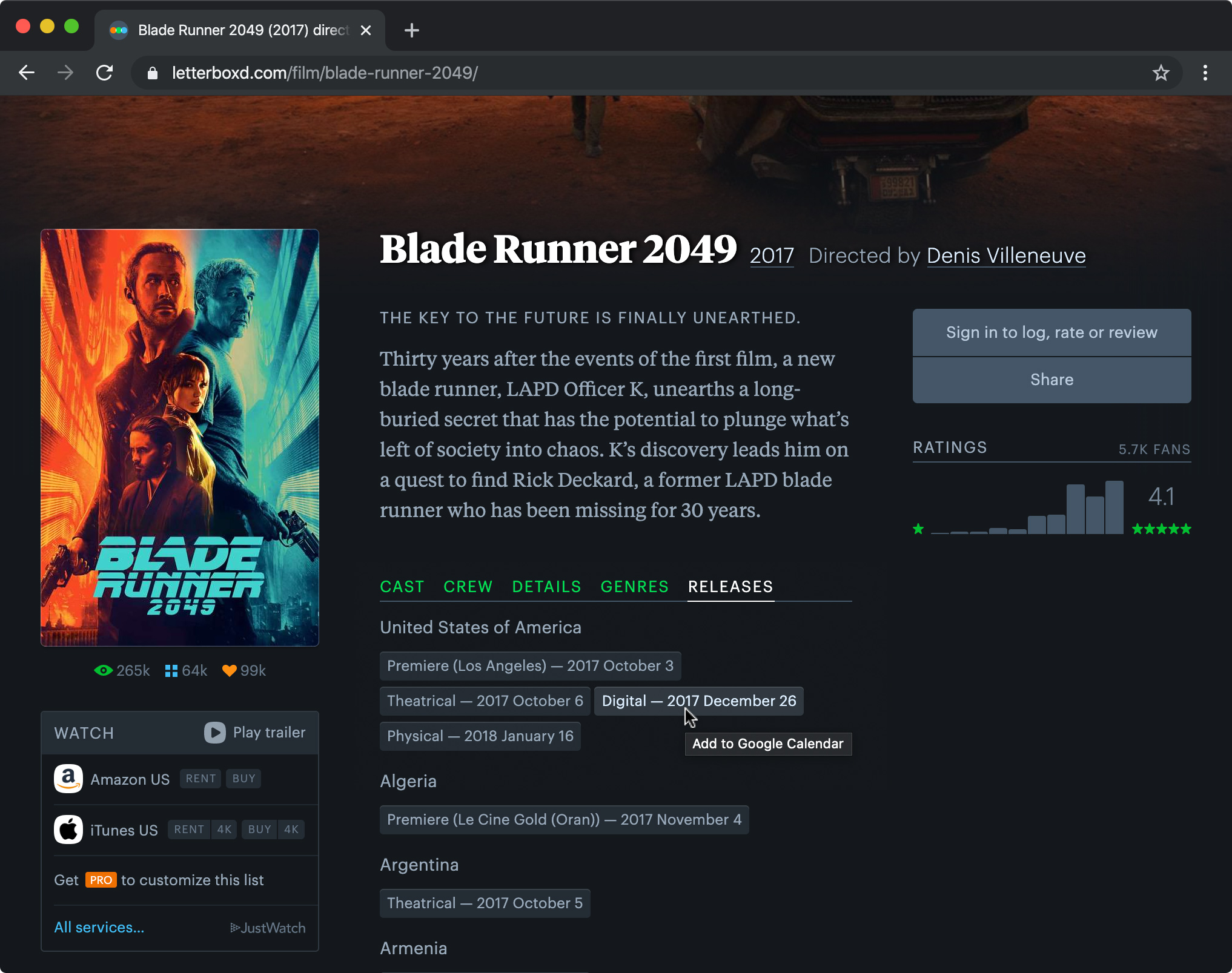Click the Blade Runner 2049 poster
Viewport: 1232px width, 973px height.
[180, 437]
